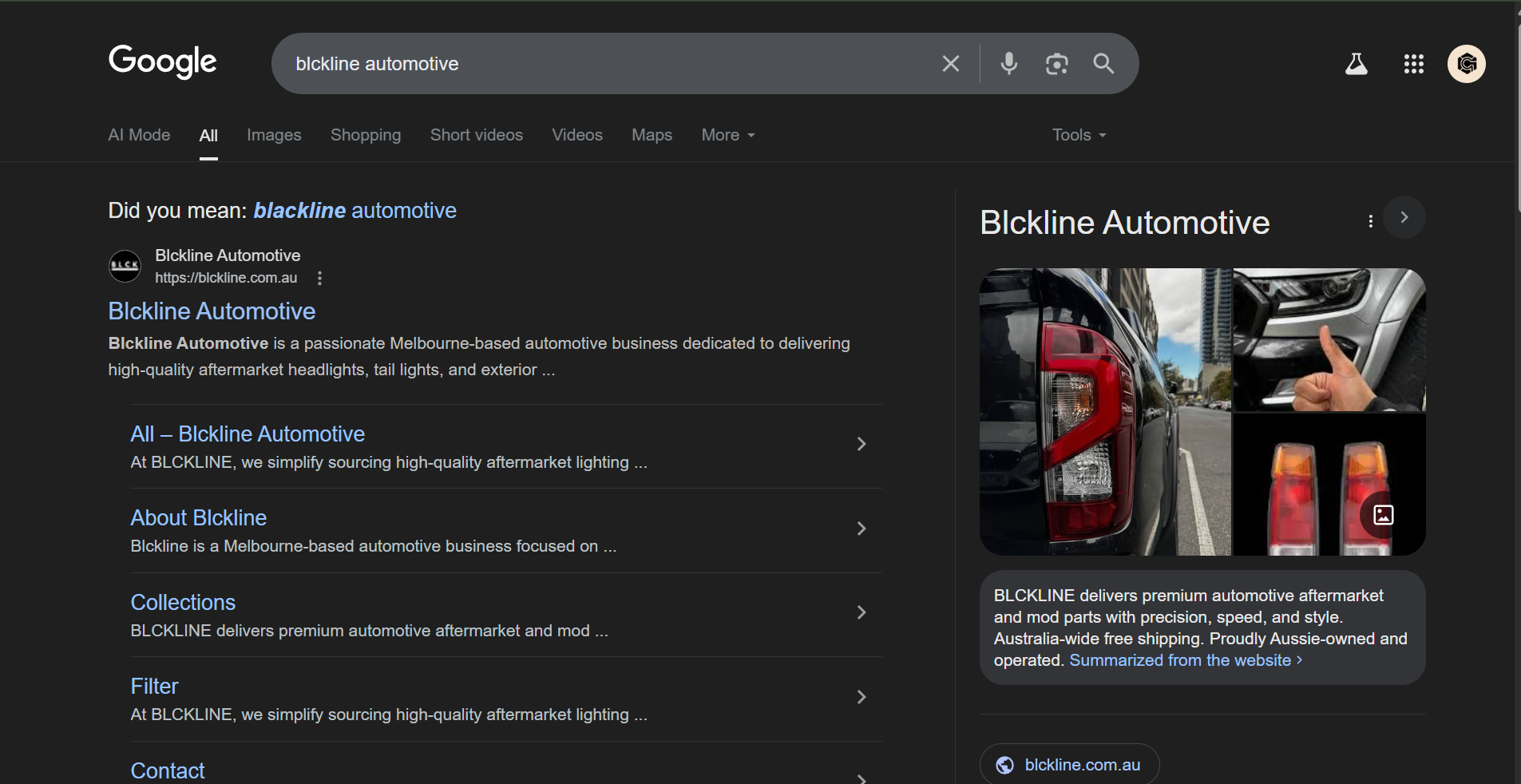Switch to the Images tab
Viewport: 1521px width, 784px height.
pos(274,135)
